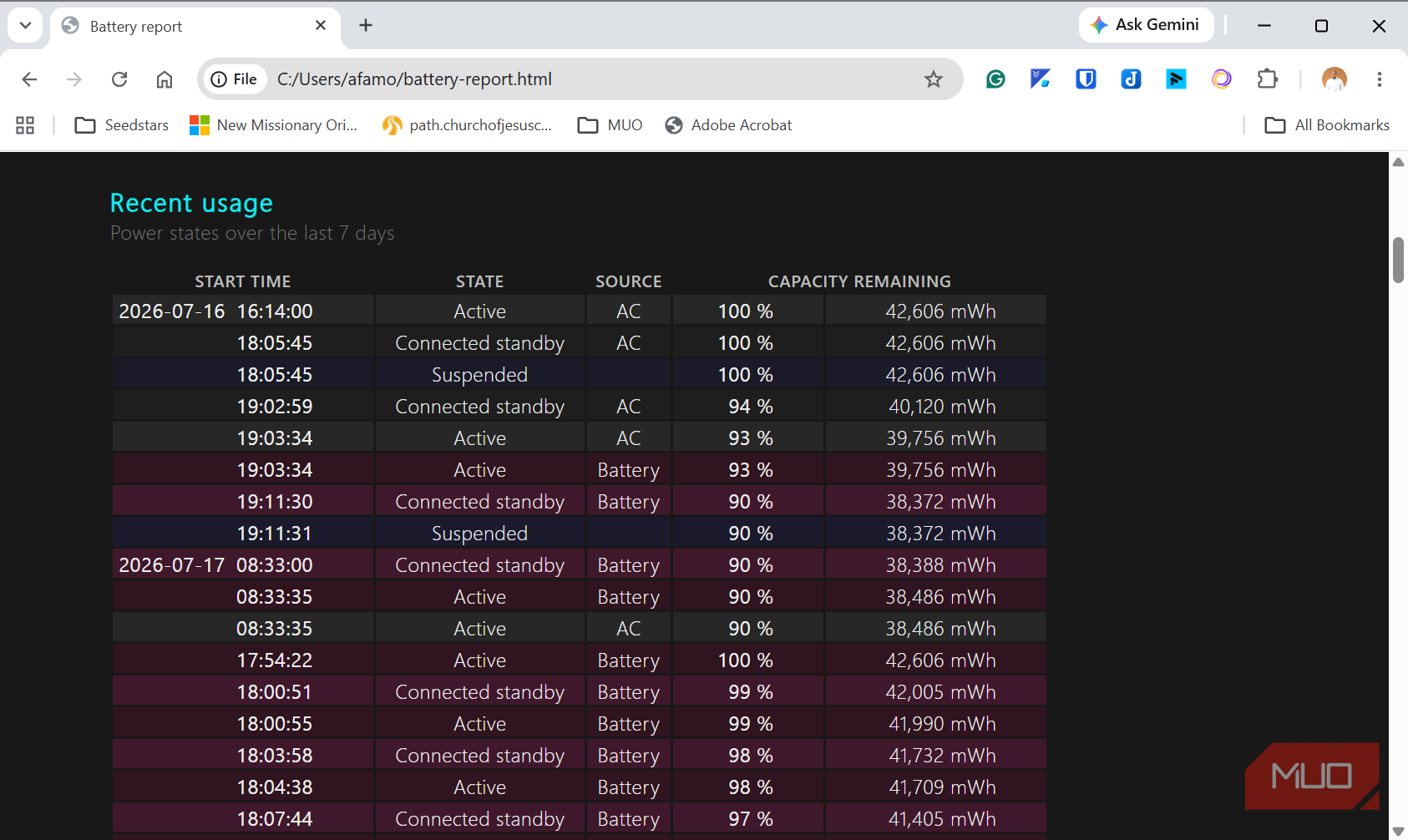The height and width of the screenshot is (840, 1408).
Task: Click the Ask Gemini button
Action: click(1146, 25)
